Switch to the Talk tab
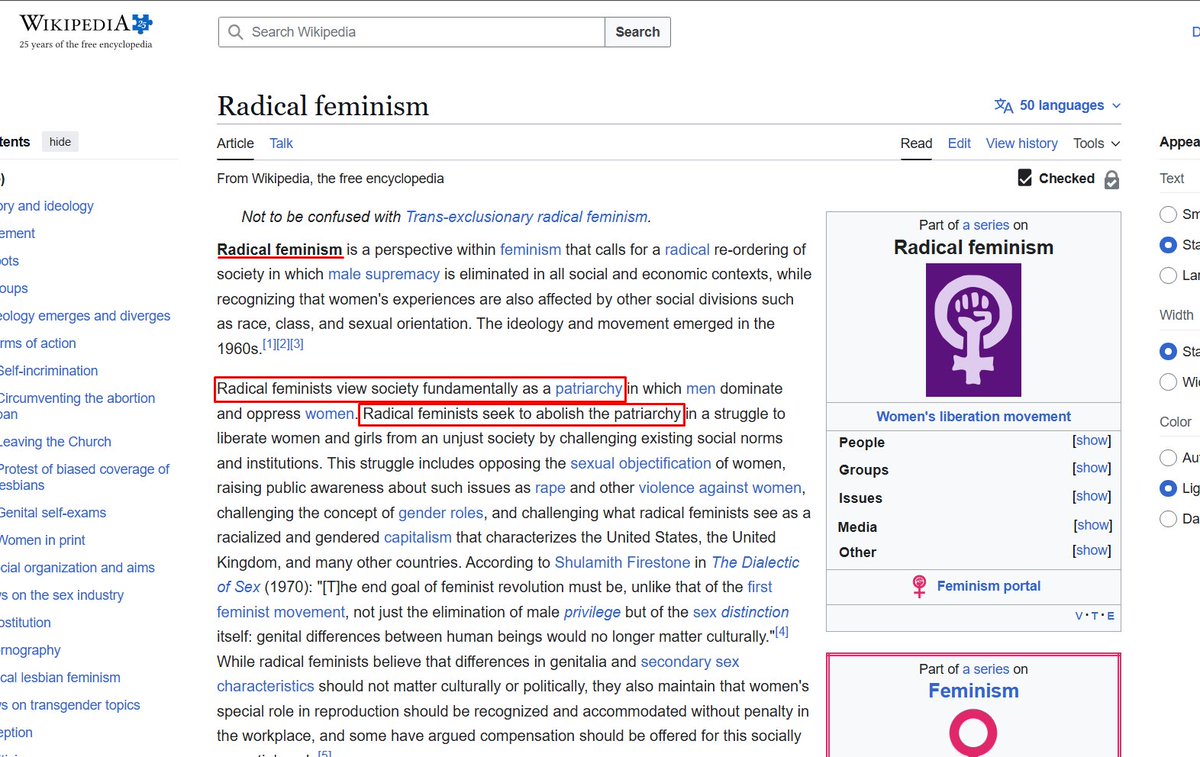Image resolution: width=1200 pixels, height=757 pixels. pos(281,143)
